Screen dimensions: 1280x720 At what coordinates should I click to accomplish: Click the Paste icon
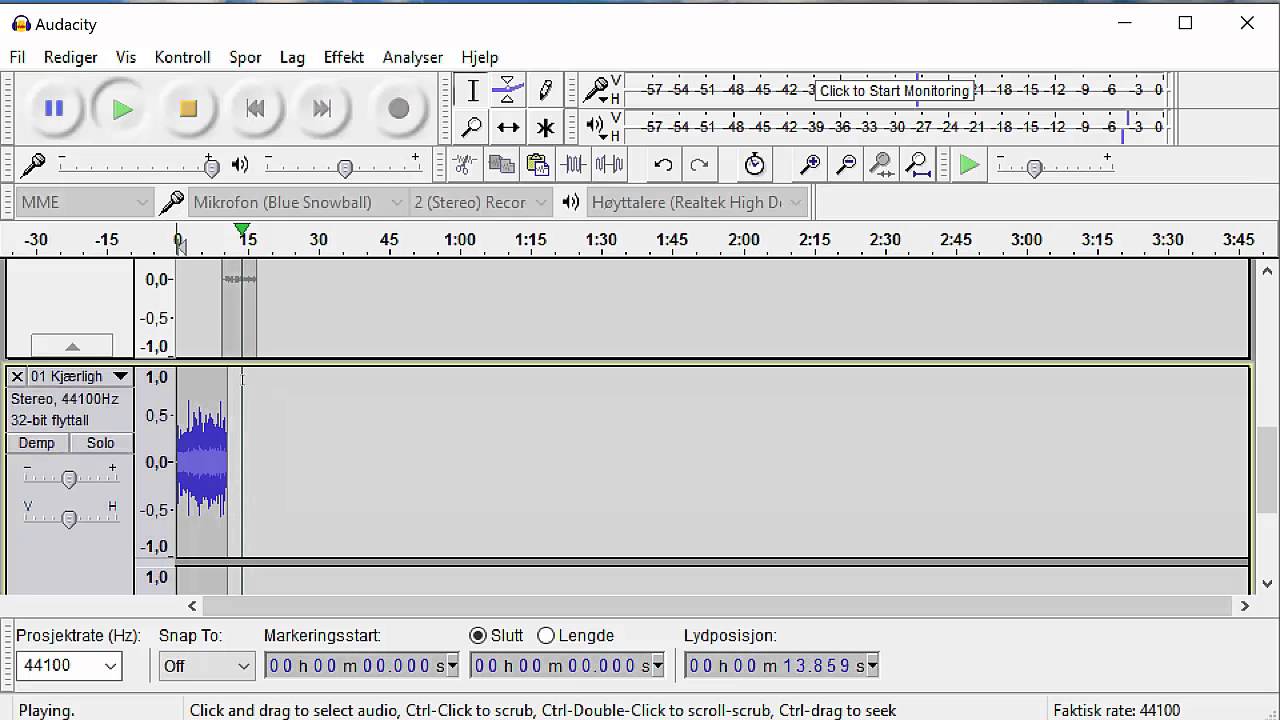pyautogui.click(x=537, y=164)
